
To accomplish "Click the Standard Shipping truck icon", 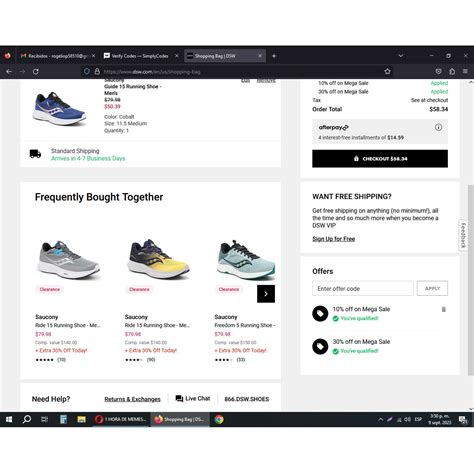I will (35, 154).
